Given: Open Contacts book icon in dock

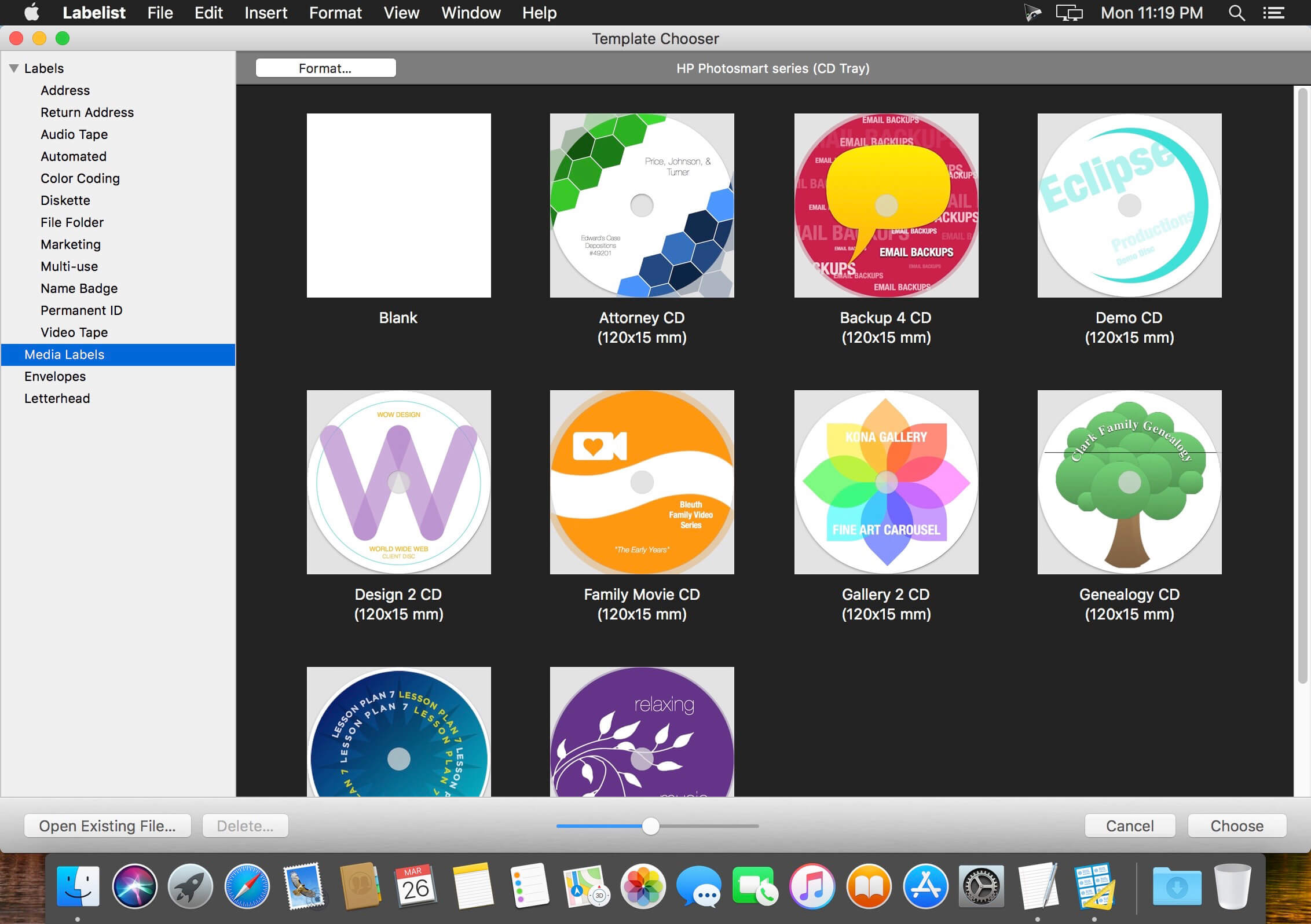Looking at the screenshot, I should [360, 886].
